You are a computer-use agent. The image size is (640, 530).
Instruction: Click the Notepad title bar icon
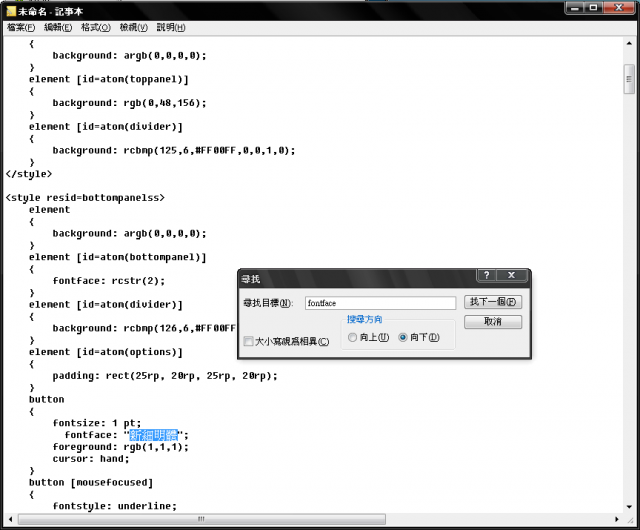pyautogui.click(x=11, y=11)
